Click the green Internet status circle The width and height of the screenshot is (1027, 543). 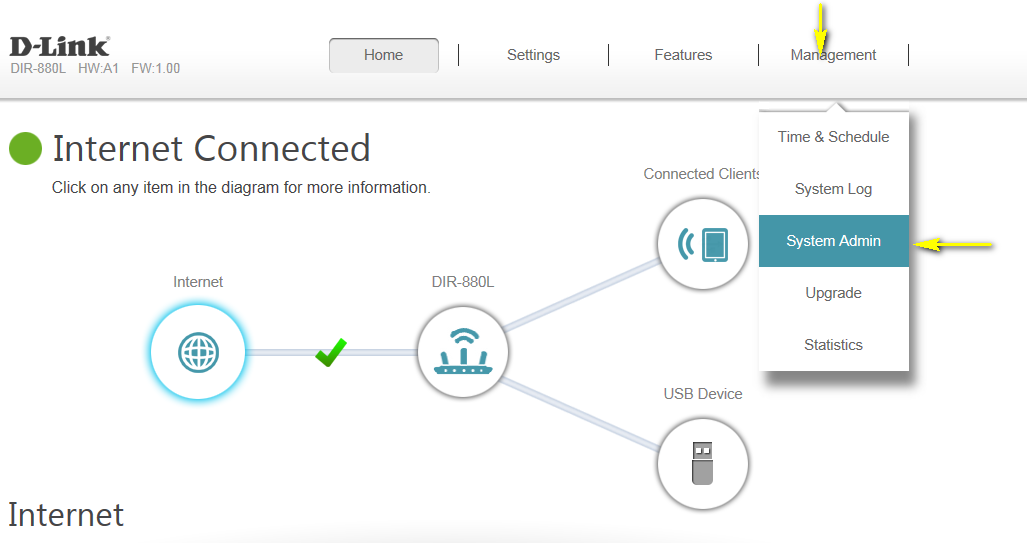point(25,149)
